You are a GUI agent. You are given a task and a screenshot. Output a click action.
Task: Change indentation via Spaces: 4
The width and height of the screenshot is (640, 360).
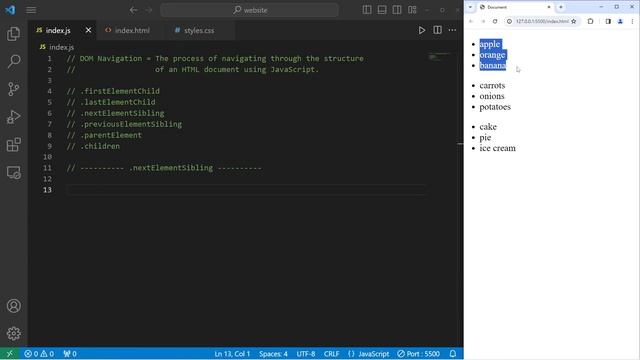coord(273,353)
